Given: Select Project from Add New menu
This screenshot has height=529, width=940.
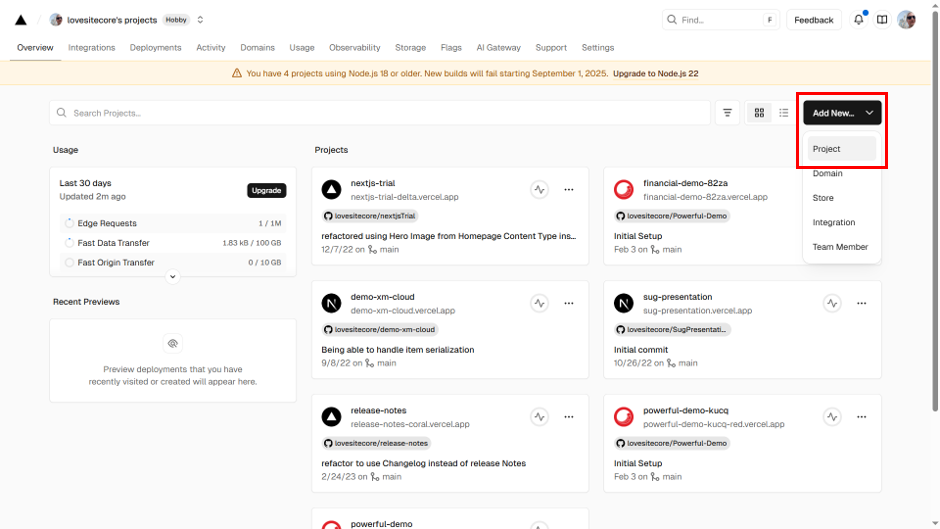Looking at the screenshot, I should pos(842,149).
